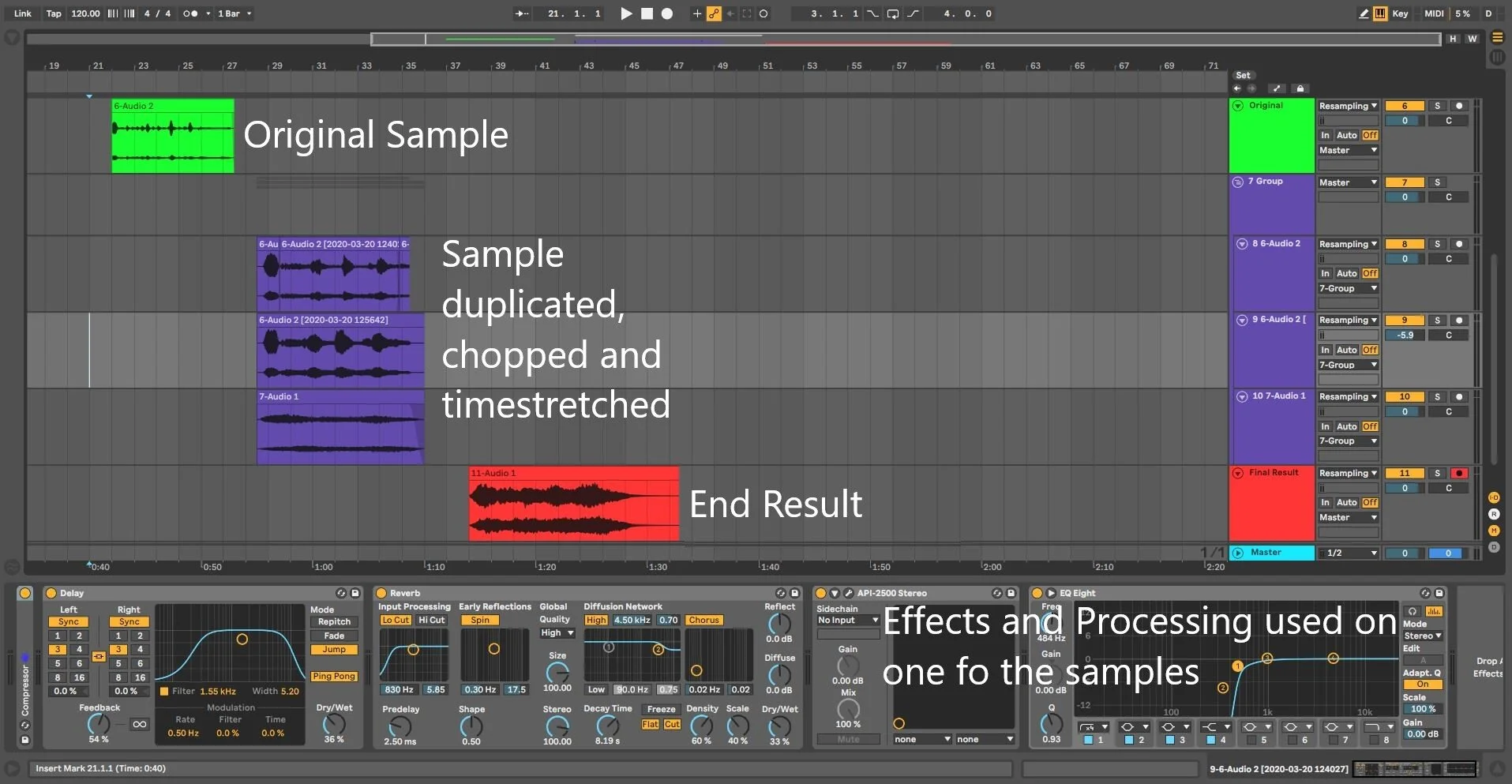Toggle track activator 9 for 6-Audio 2
This screenshot has width=1512, height=784.
(x=1405, y=321)
